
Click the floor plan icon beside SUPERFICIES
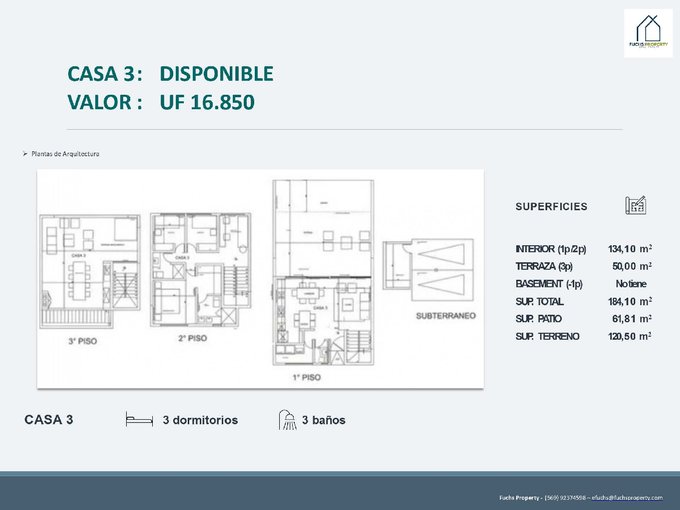point(635,205)
